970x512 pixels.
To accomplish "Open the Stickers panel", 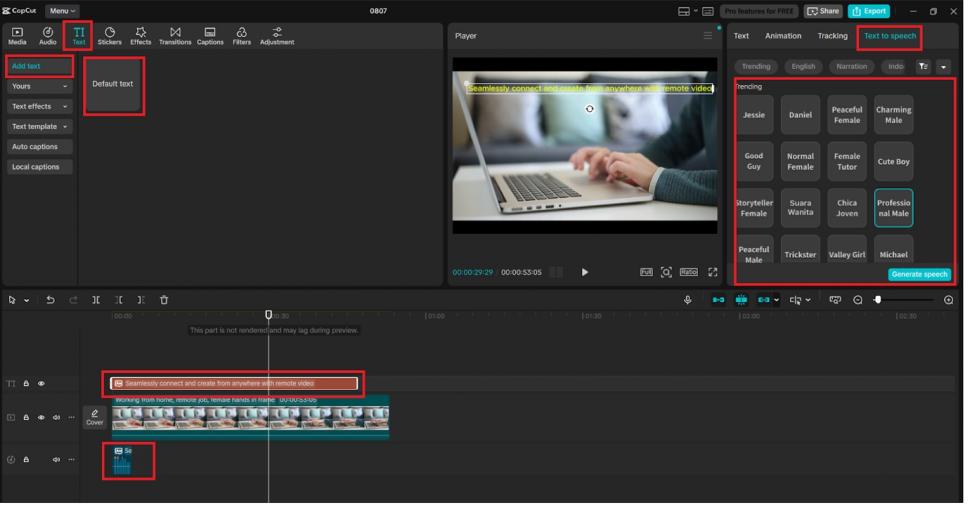I will (109, 36).
